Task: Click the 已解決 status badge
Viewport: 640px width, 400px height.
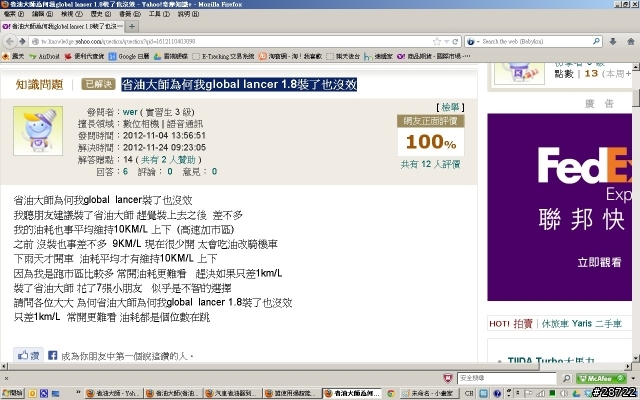Action: [x=98, y=84]
